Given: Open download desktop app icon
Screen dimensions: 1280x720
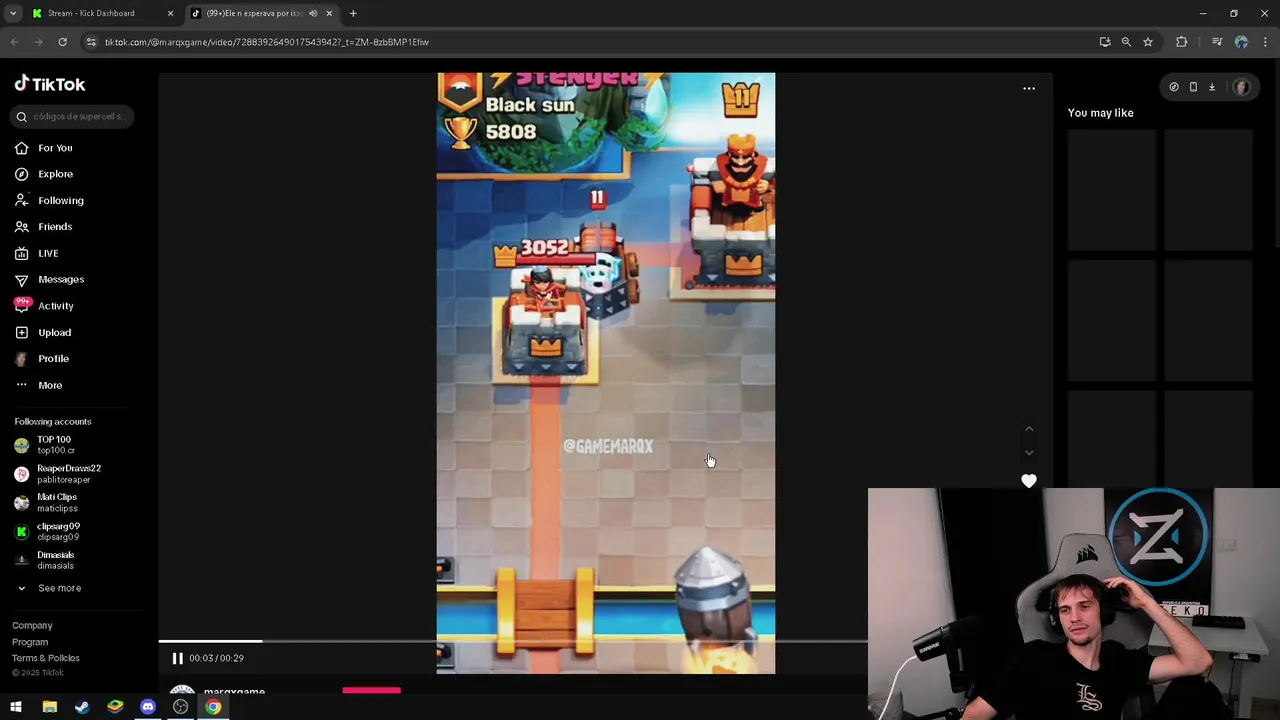Looking at the screenshot, I should (1212, 87).
